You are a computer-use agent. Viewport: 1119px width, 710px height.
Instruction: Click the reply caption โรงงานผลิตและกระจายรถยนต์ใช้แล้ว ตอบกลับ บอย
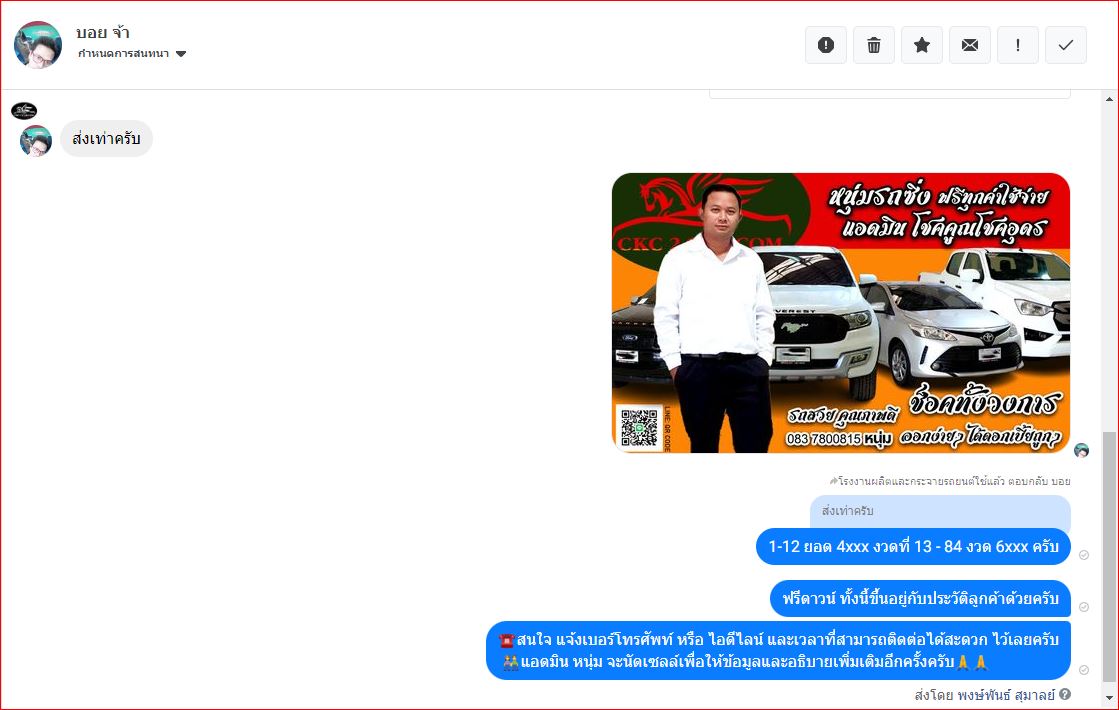click(950, 482)
